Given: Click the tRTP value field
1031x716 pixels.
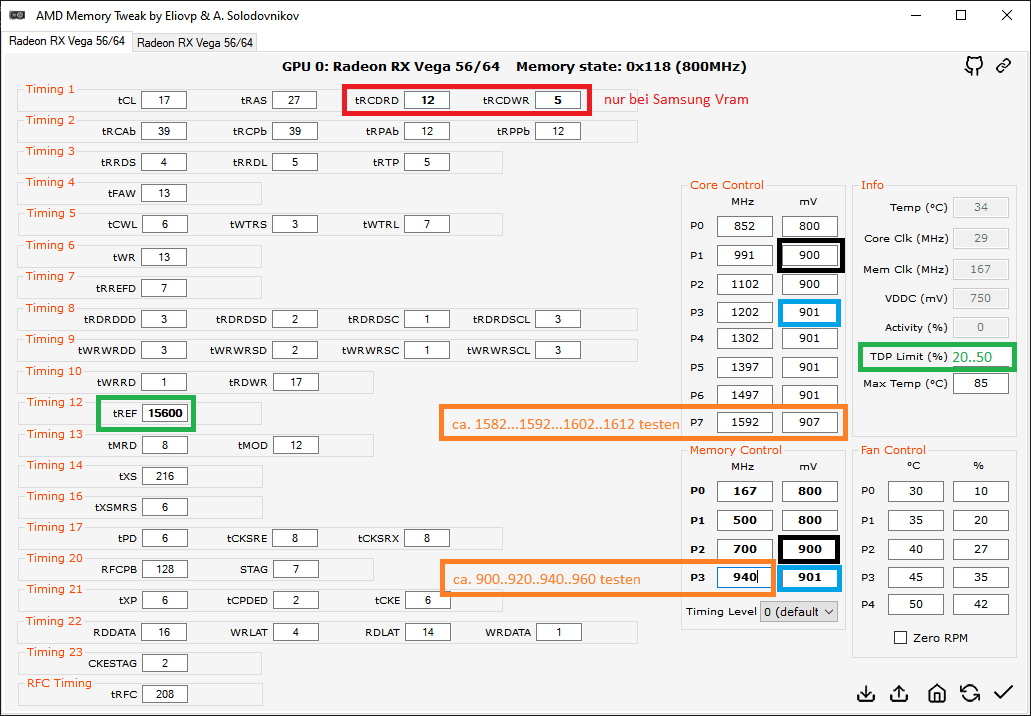Looking at the screenshot, I should click(x=427, y=162).
